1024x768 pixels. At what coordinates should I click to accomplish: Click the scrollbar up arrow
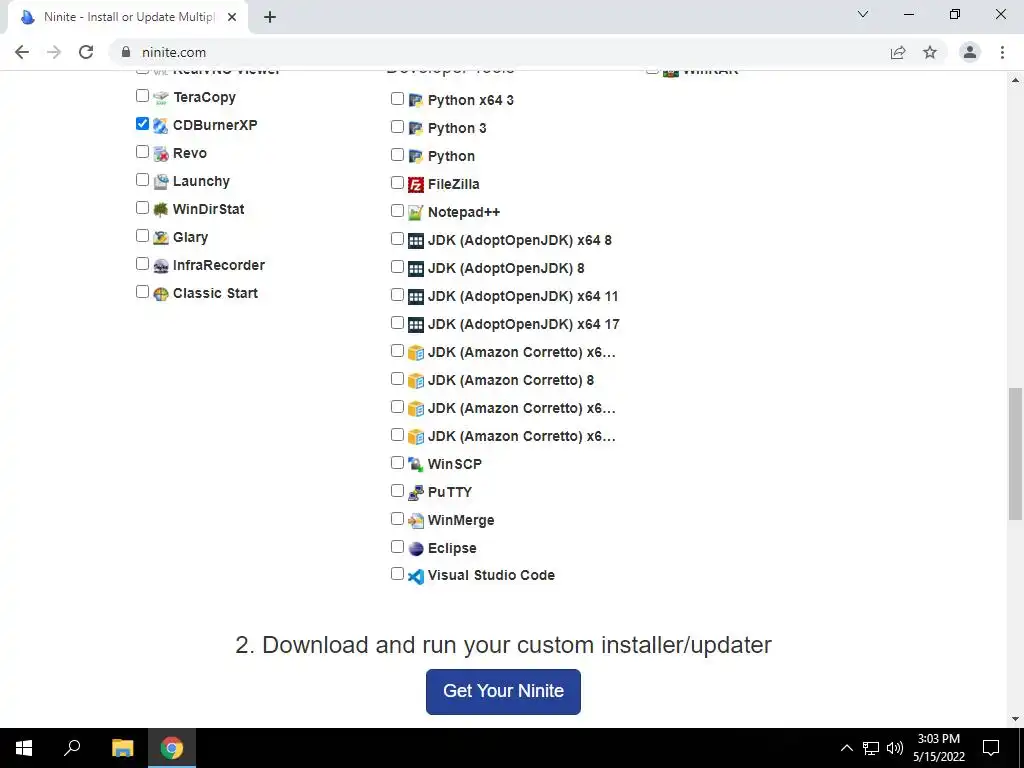pyautogui.click(x=1015, y=80)
